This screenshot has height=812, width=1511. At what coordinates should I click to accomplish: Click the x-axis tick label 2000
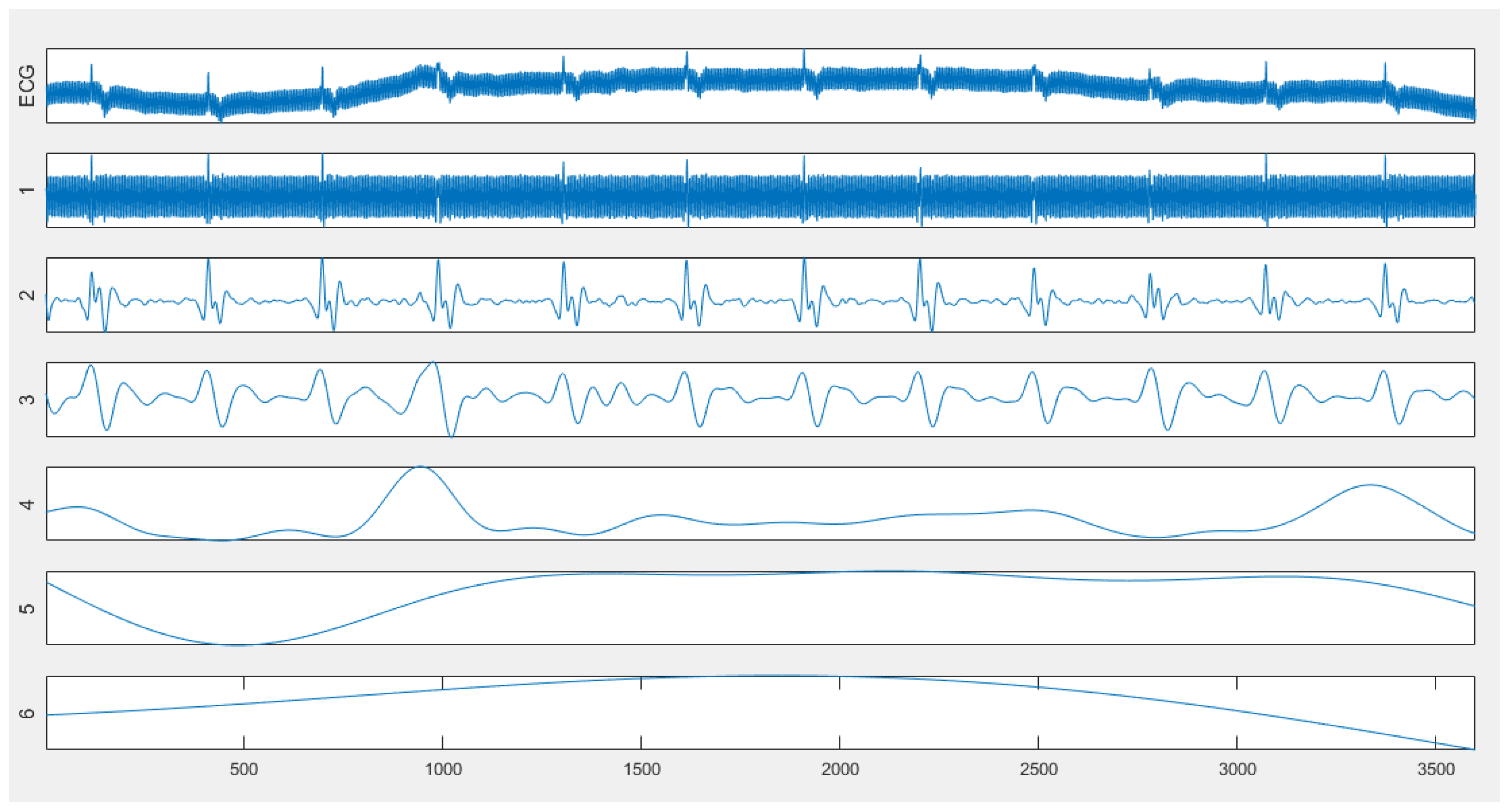[x=840, y=769]
